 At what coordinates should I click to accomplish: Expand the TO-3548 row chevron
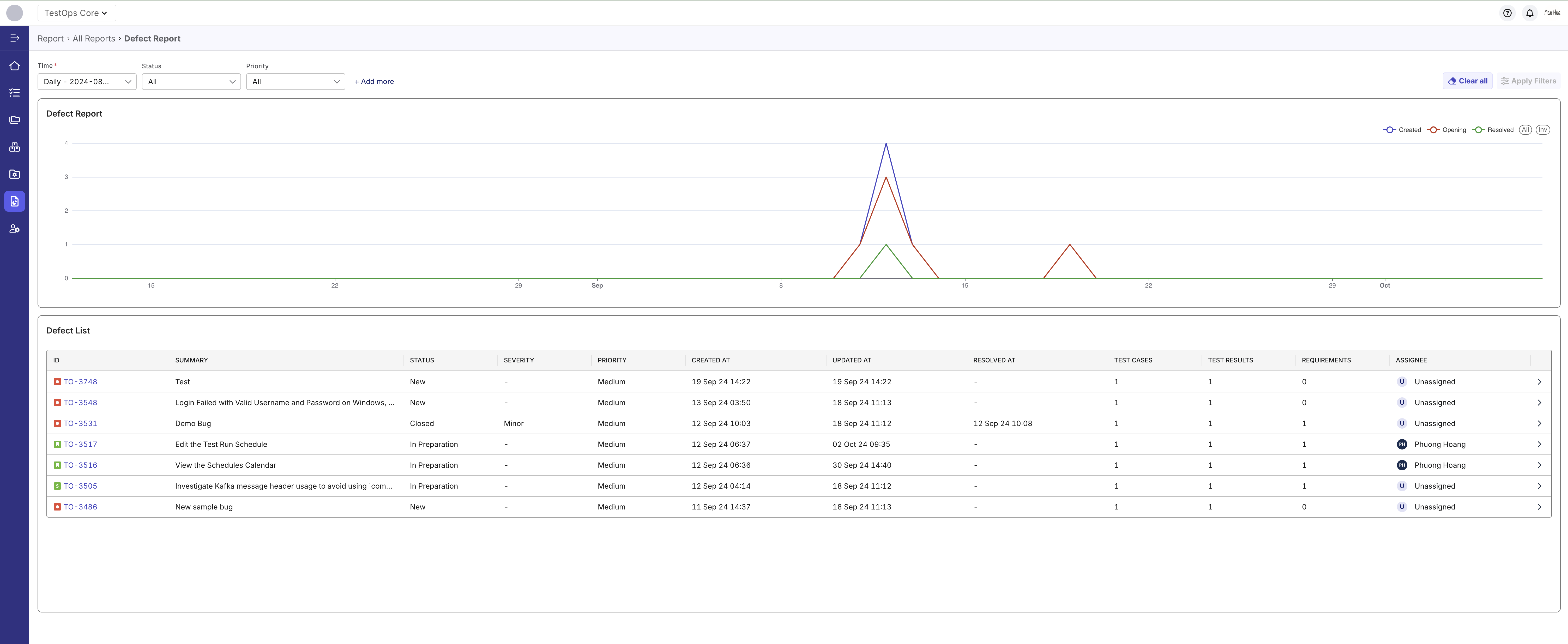pos(1539,402)
